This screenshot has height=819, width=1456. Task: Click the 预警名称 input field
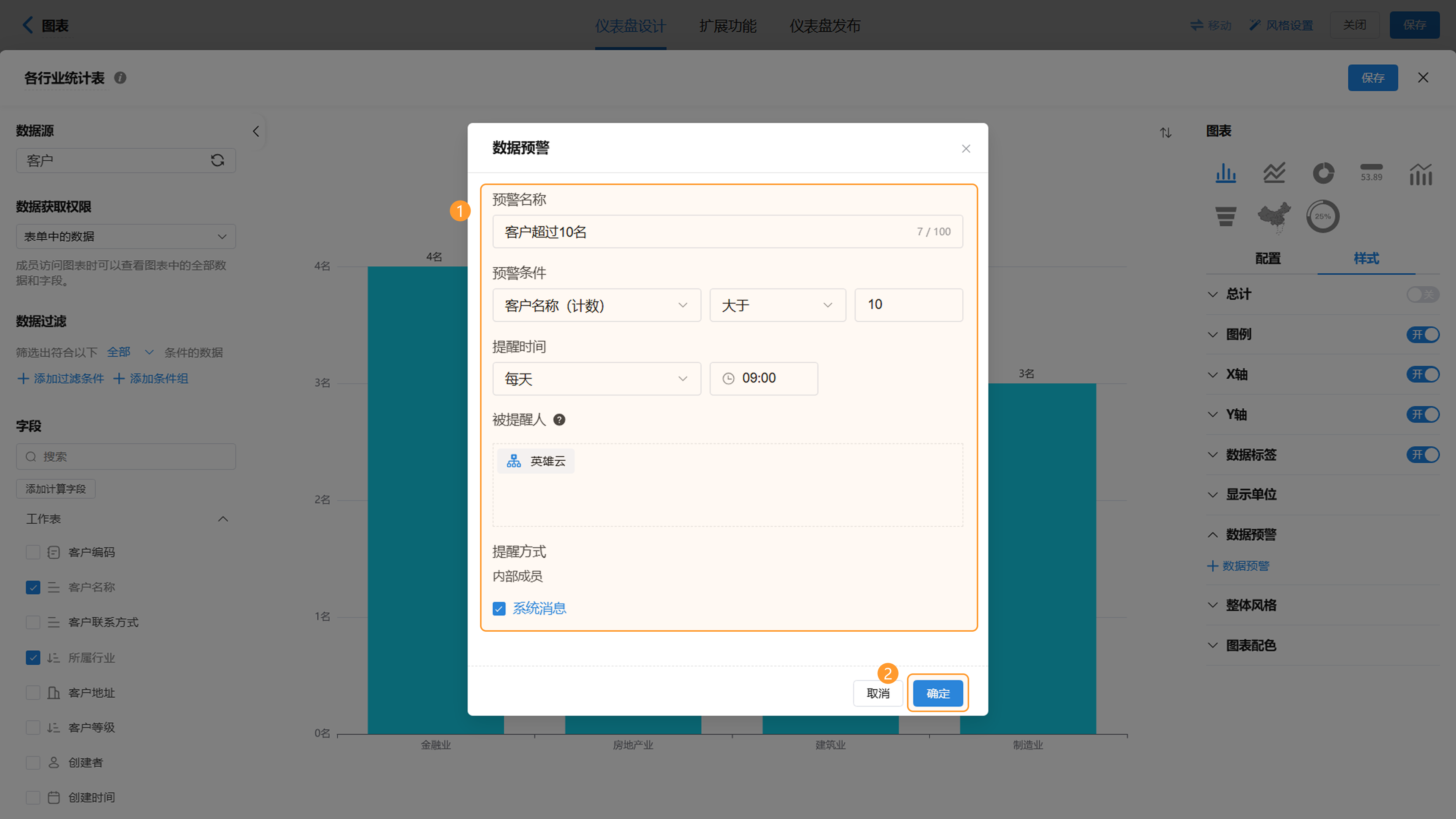[728, 232]
